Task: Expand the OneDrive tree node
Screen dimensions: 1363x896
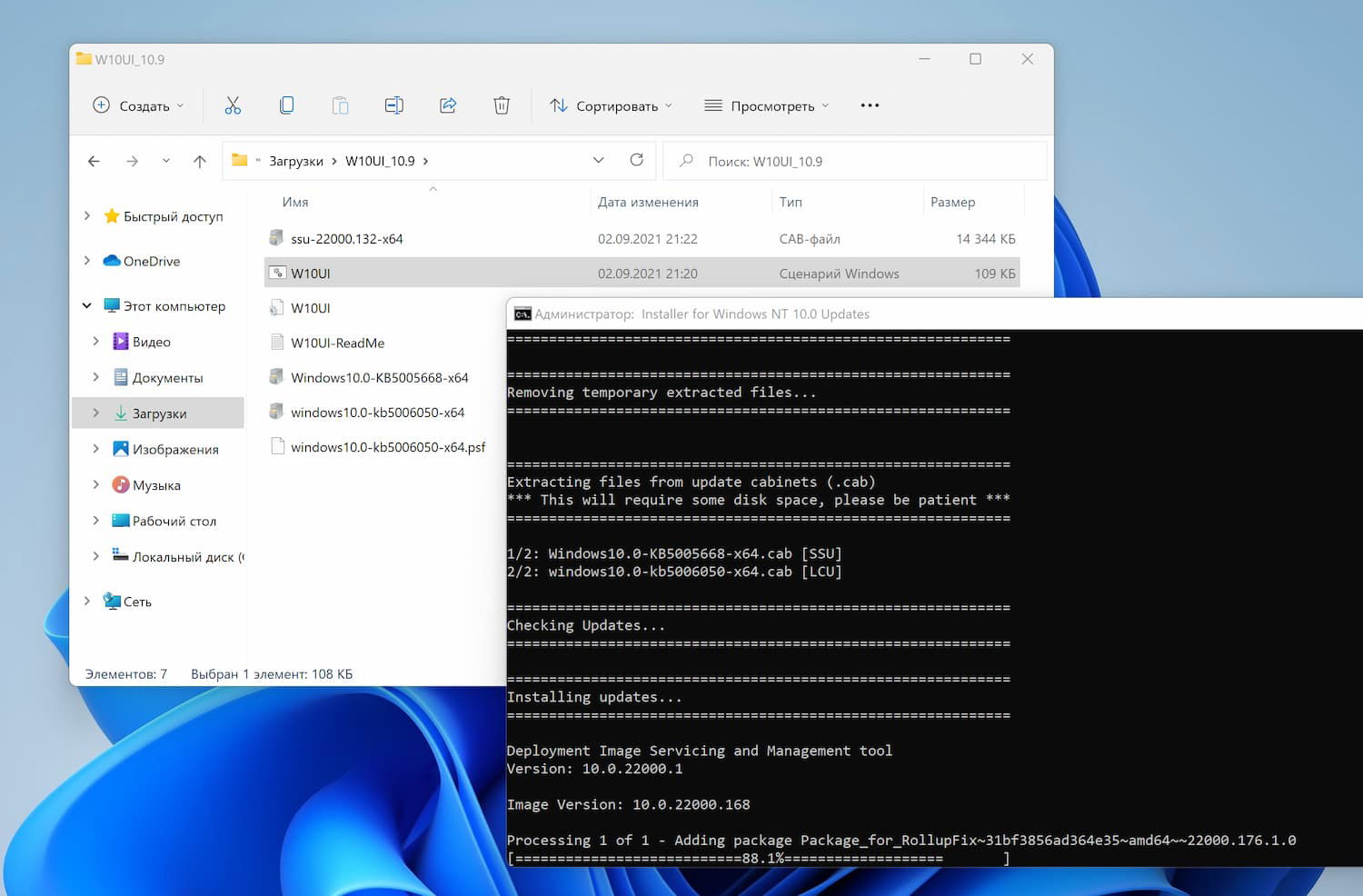Action: tap(87, 261)
